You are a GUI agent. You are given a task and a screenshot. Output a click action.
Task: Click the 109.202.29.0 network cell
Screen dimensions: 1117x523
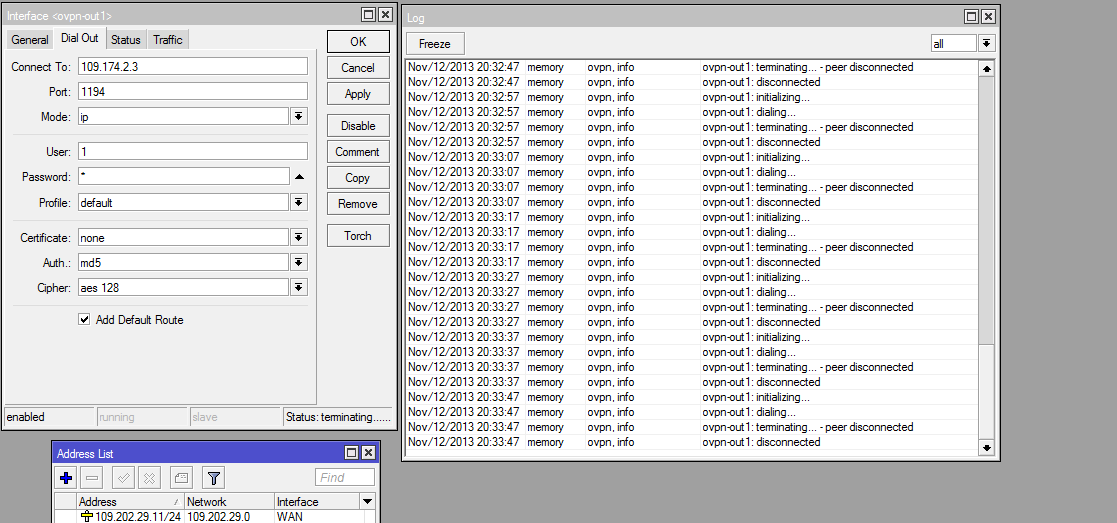pos(229,517)
